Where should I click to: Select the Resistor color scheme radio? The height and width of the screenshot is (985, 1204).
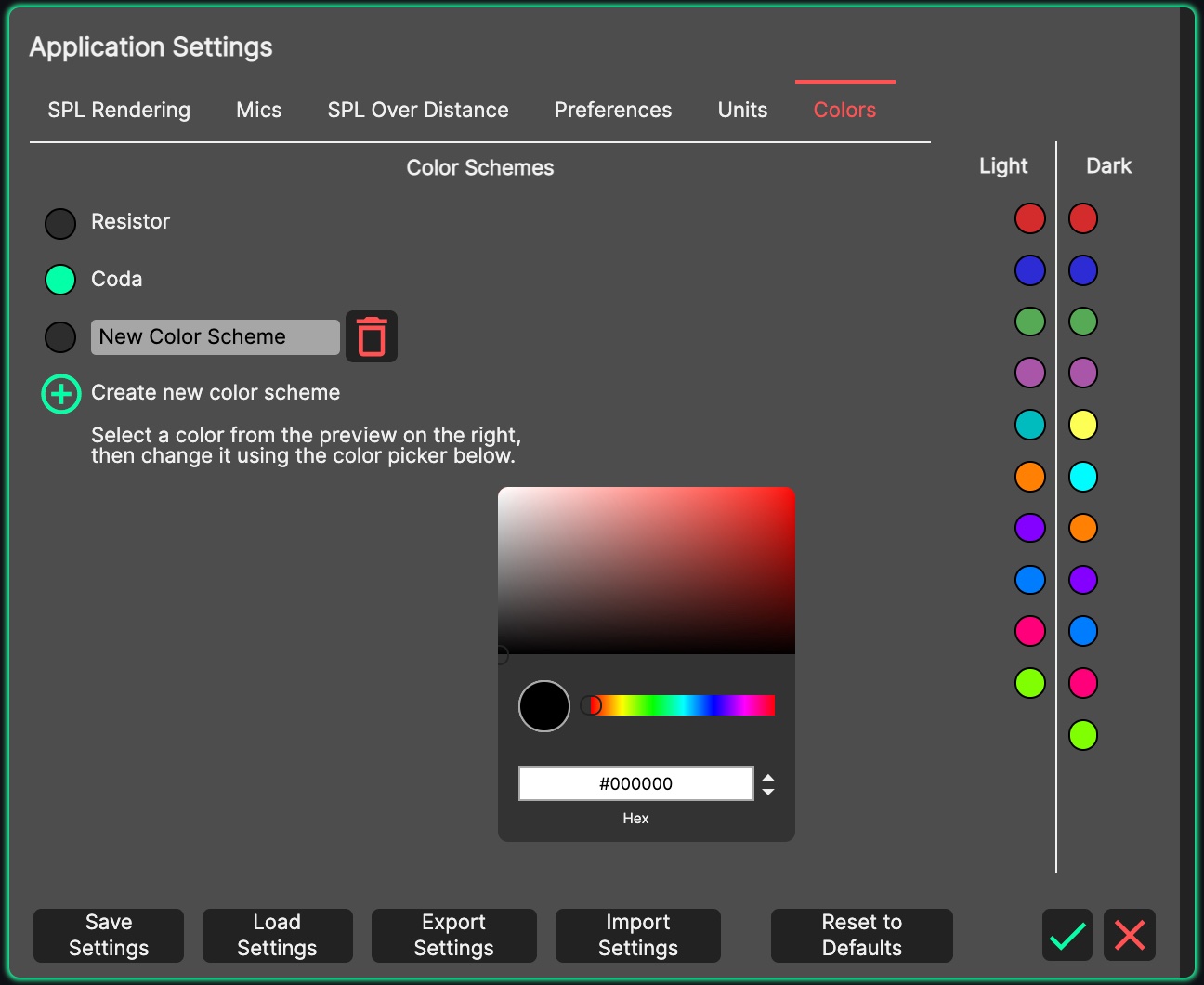pyautogui.click(x=60, y=223)
